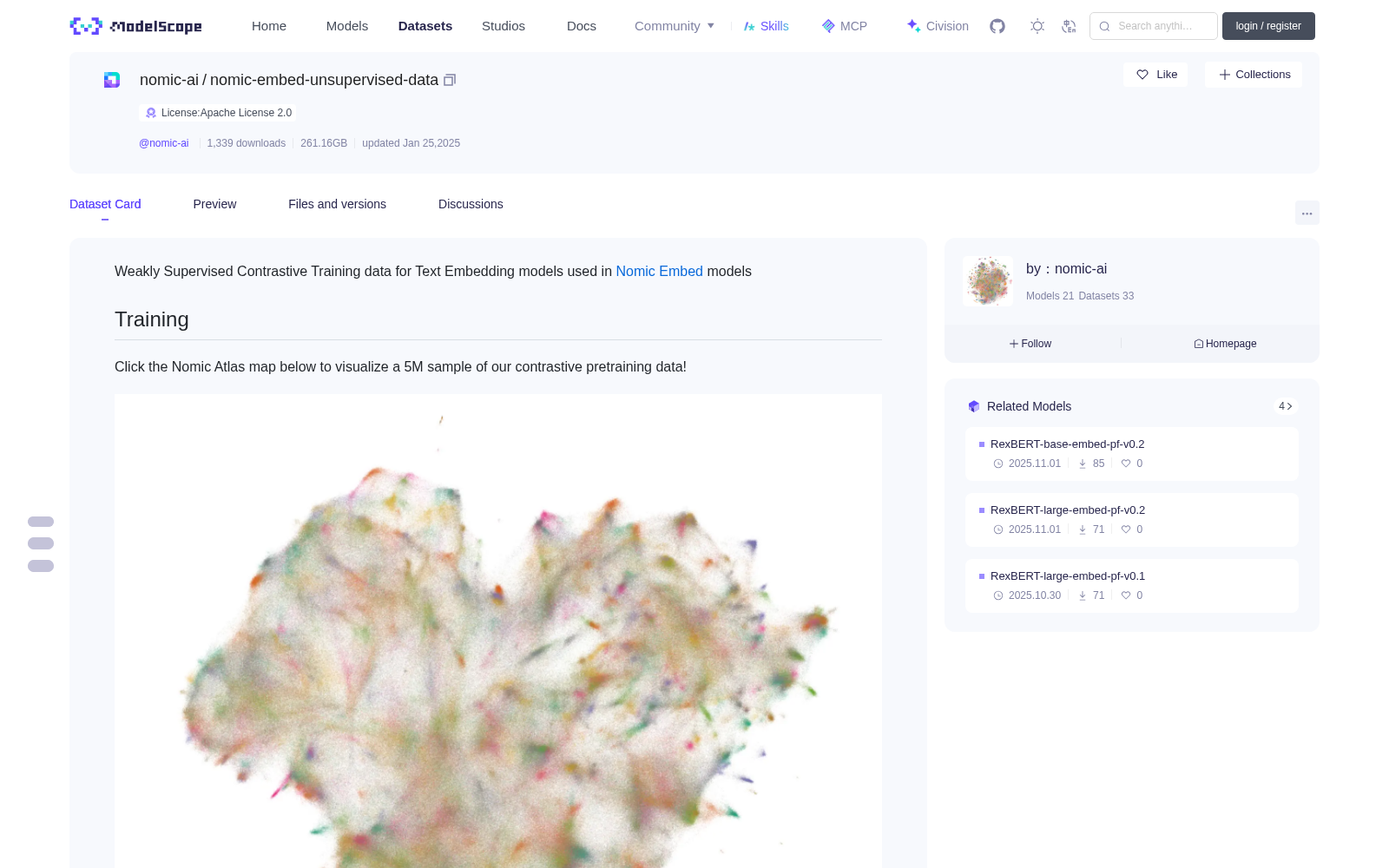The height and width of the screenshot is (868, 1389).
Task: Add dataset to Collections
Action: click(x=1254, y=75)
